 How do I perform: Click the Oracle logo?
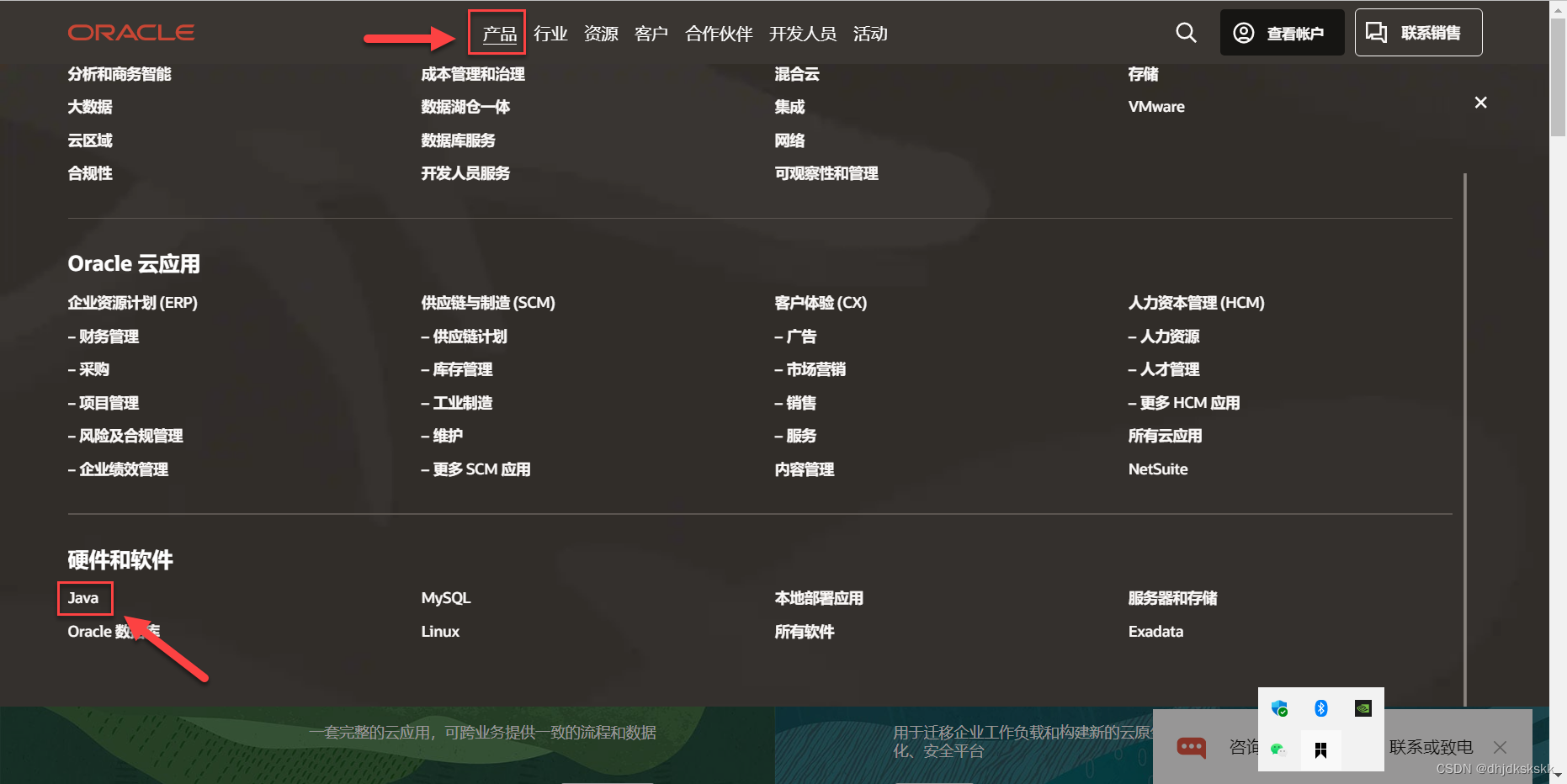(x=131, y=33)
